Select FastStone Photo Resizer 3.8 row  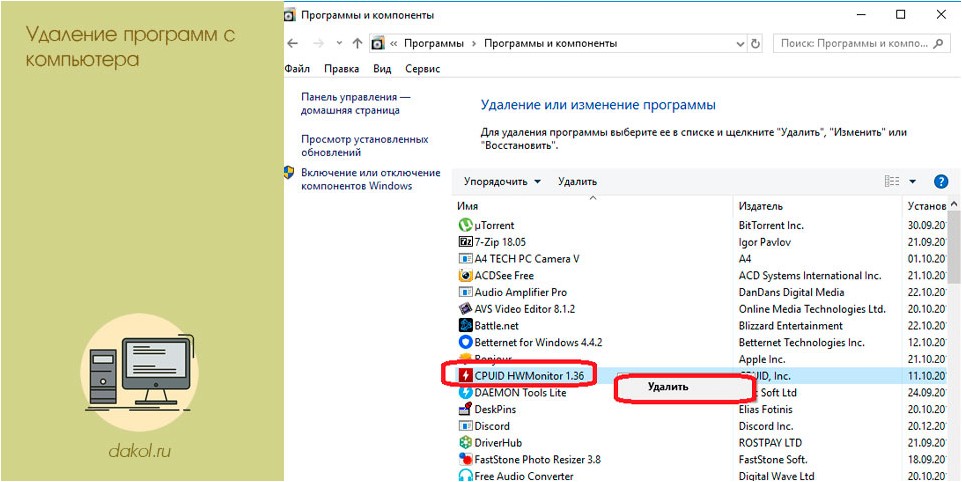[700, 459]
